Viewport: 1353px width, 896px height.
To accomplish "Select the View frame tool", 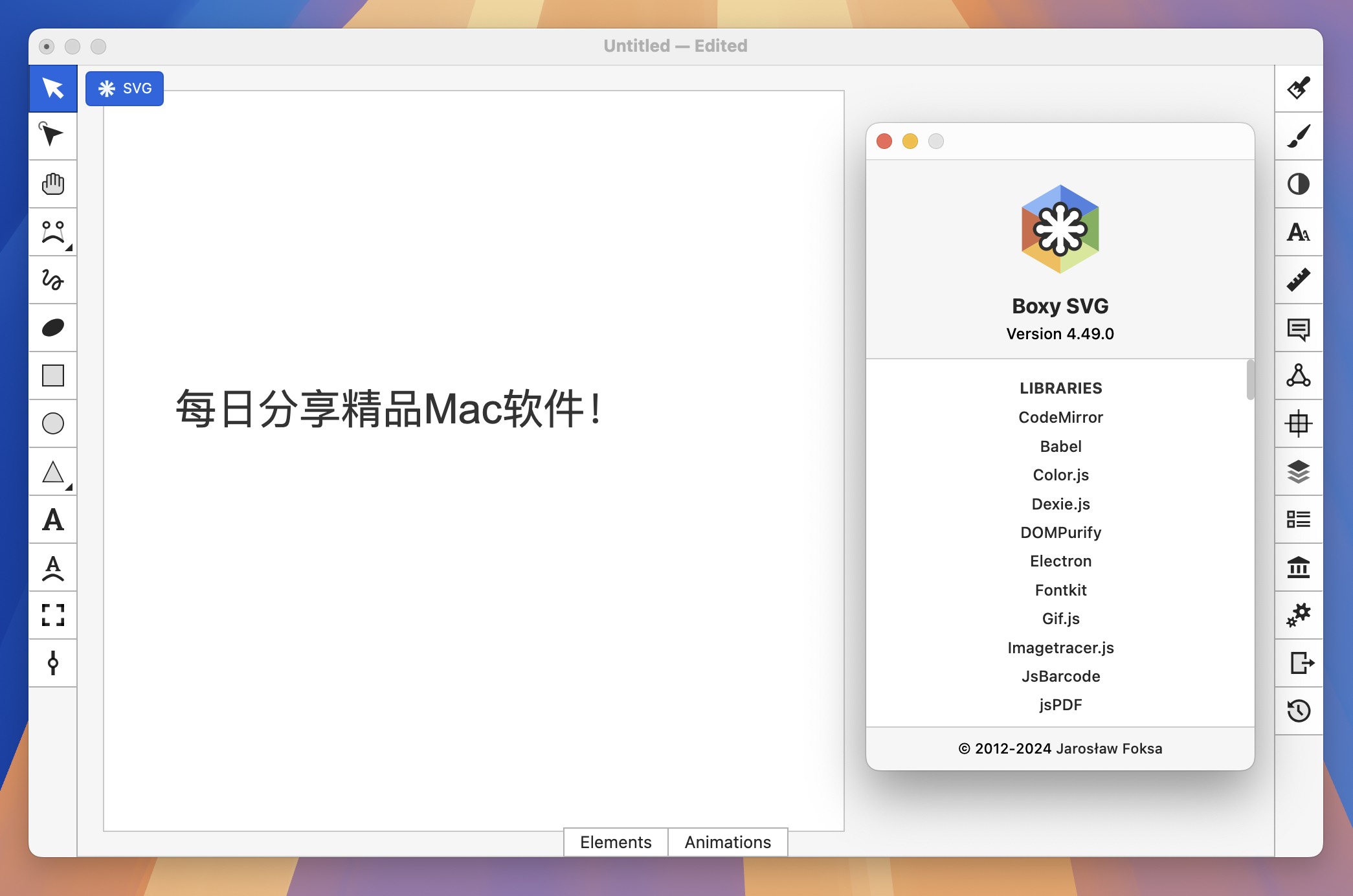I will pyautogui.click(x=53, y=615).
